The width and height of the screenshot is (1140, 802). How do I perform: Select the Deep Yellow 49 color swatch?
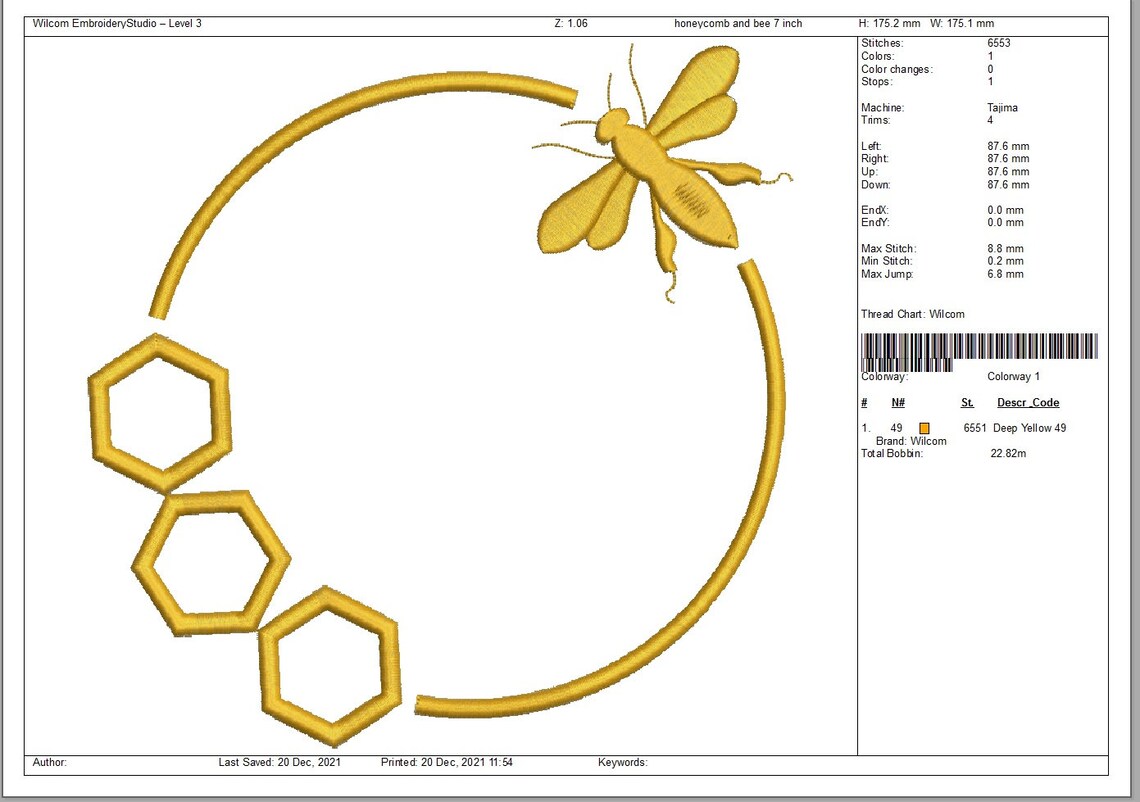(x=924, y=427)
